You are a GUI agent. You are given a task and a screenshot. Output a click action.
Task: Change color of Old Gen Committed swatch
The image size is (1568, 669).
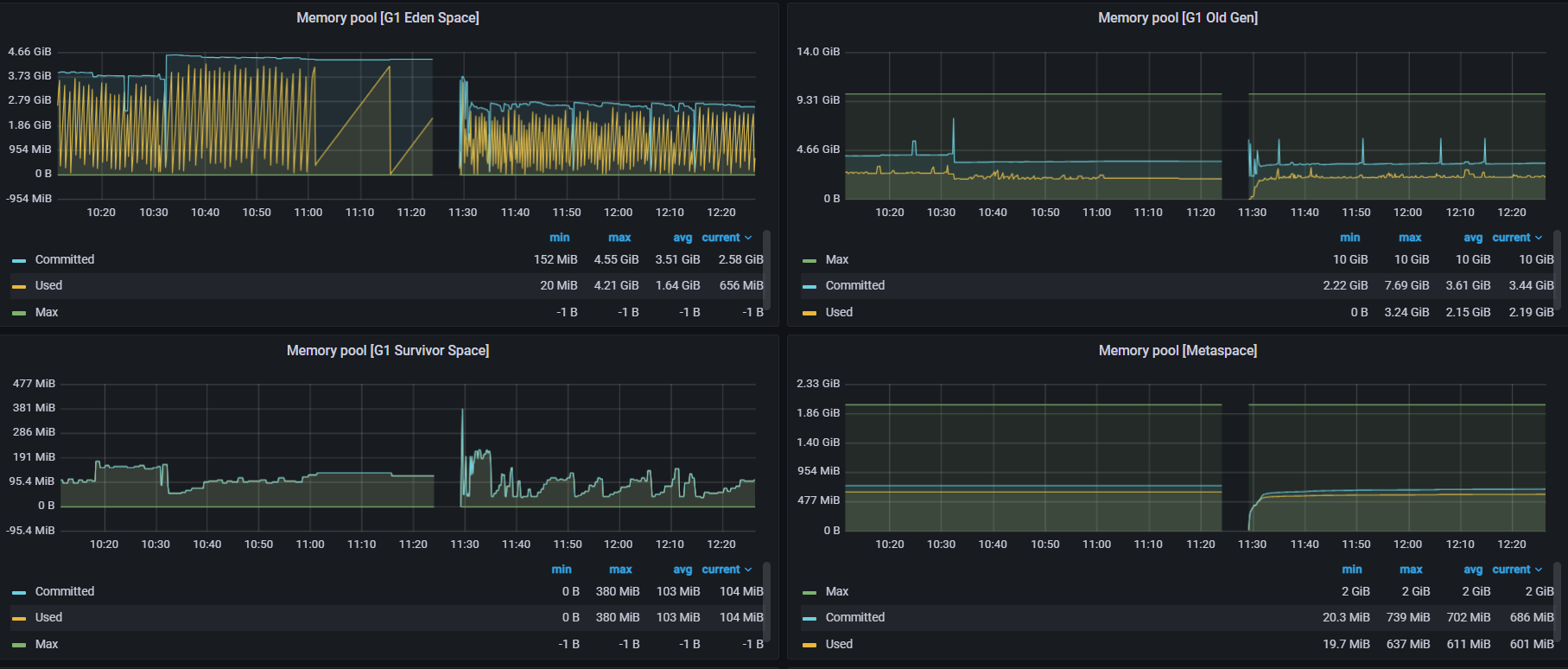809,286
